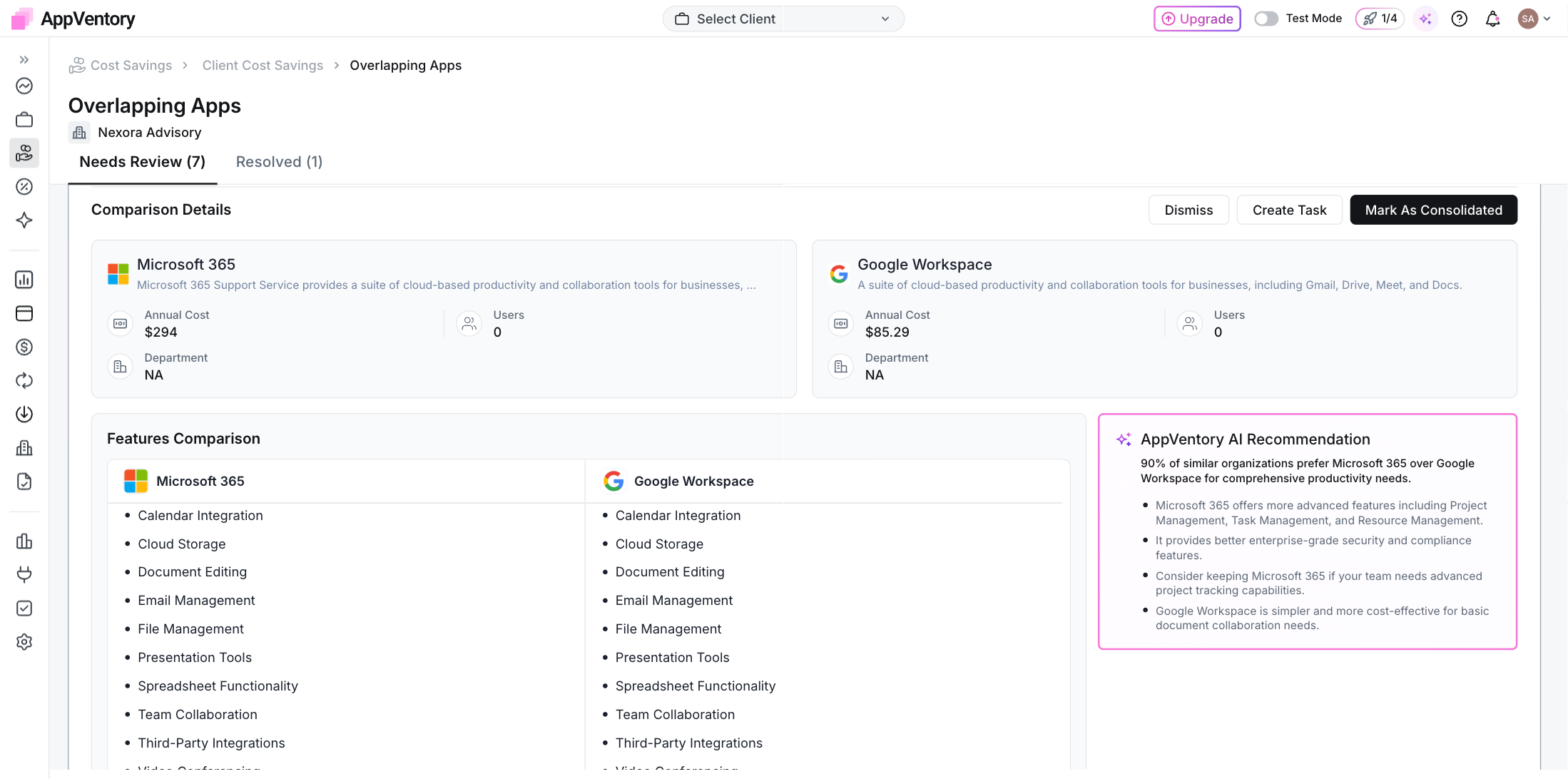The image size is (1568, 779).
Task: Open the credit card sidebar icon
Action: point(24,313)
